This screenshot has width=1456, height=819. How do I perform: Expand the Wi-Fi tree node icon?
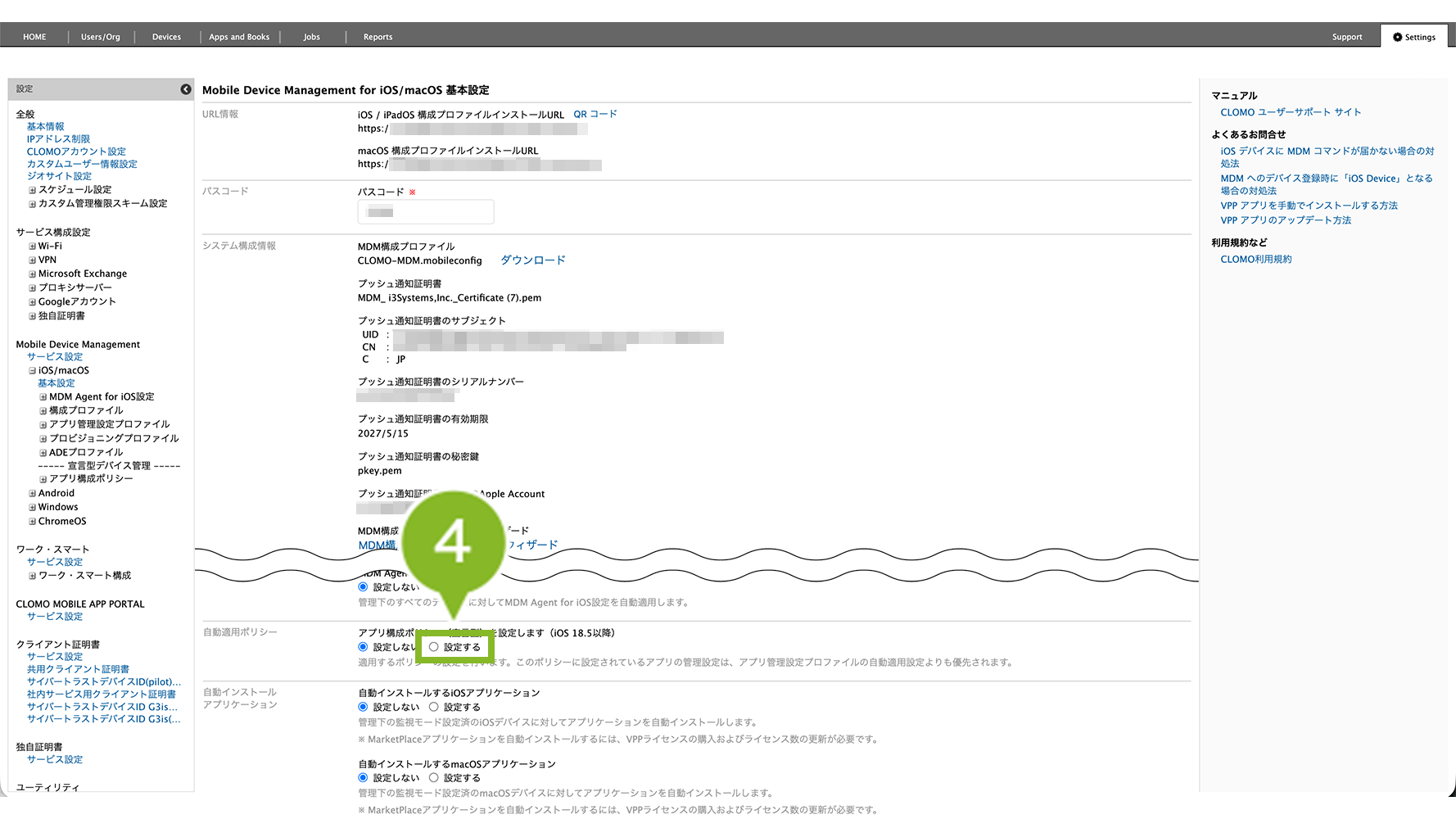(32, 247)
